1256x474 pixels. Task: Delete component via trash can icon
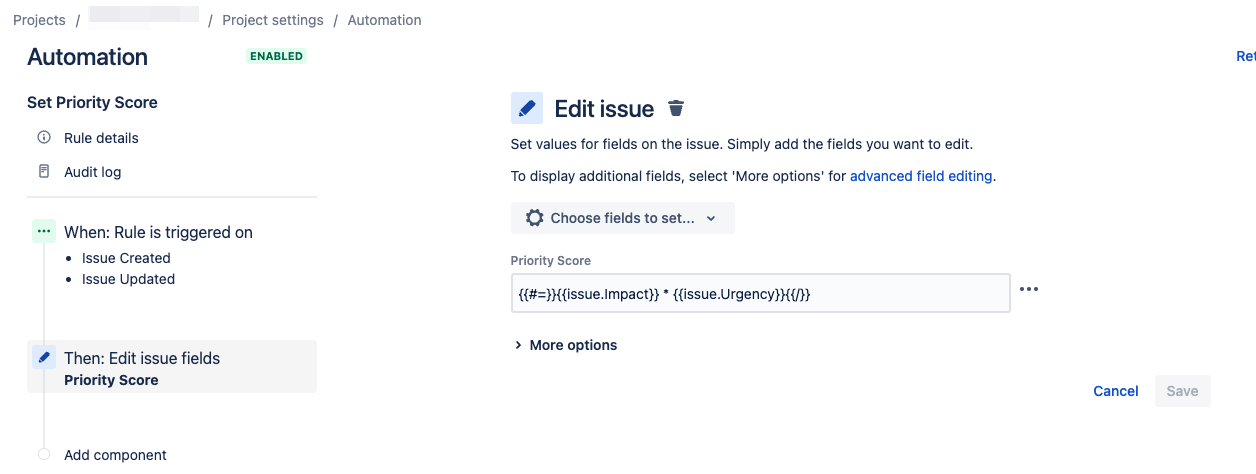(677, 108)
